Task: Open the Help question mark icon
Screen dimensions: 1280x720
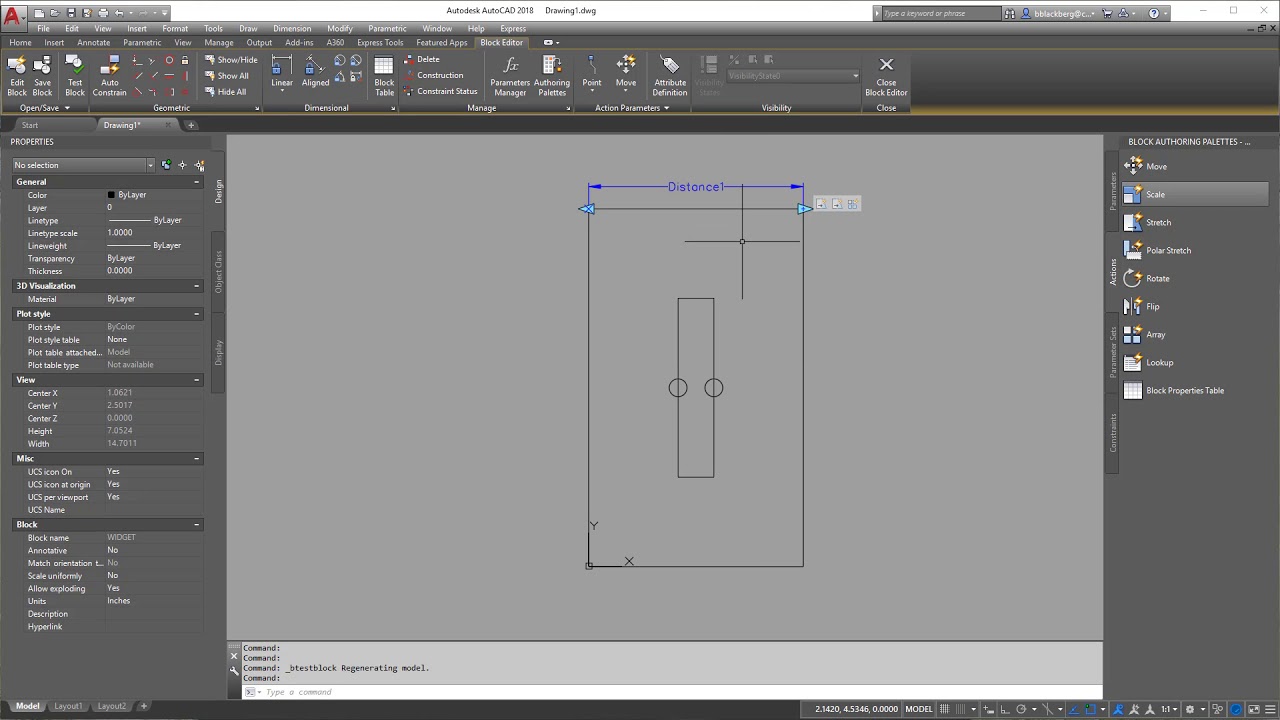Action: 1154,13
